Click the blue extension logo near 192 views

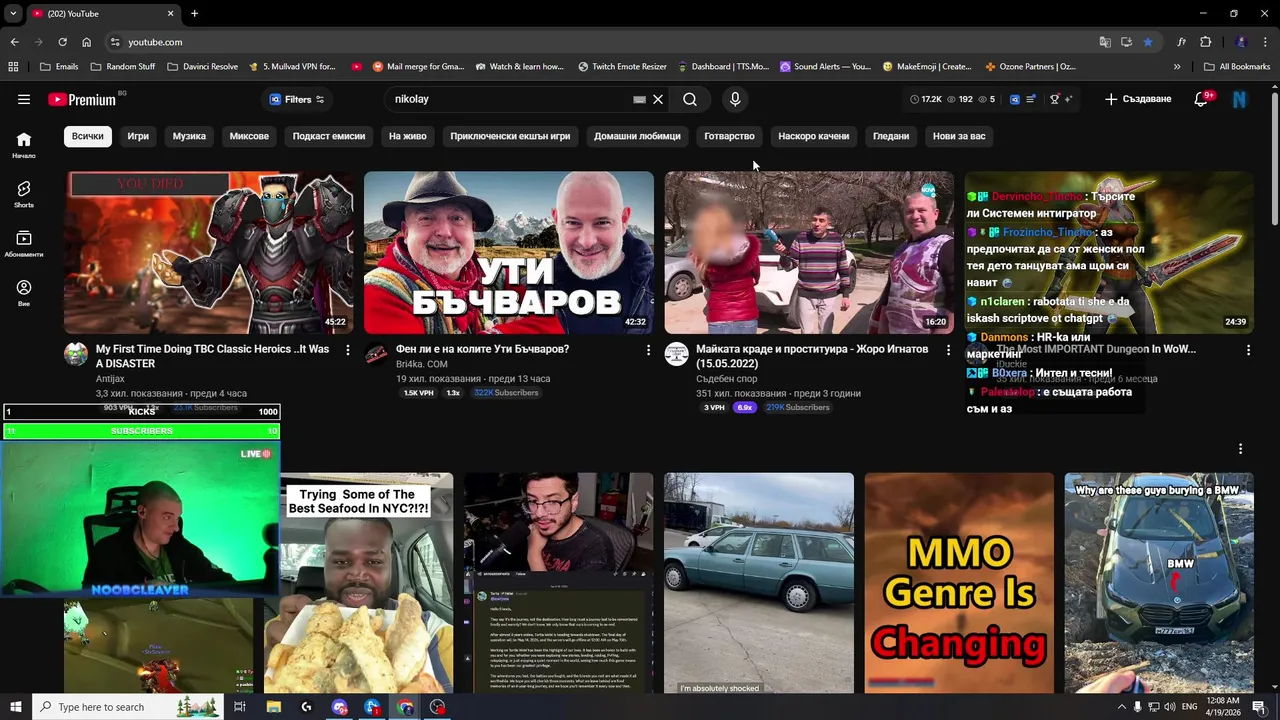click(1014, 99)
